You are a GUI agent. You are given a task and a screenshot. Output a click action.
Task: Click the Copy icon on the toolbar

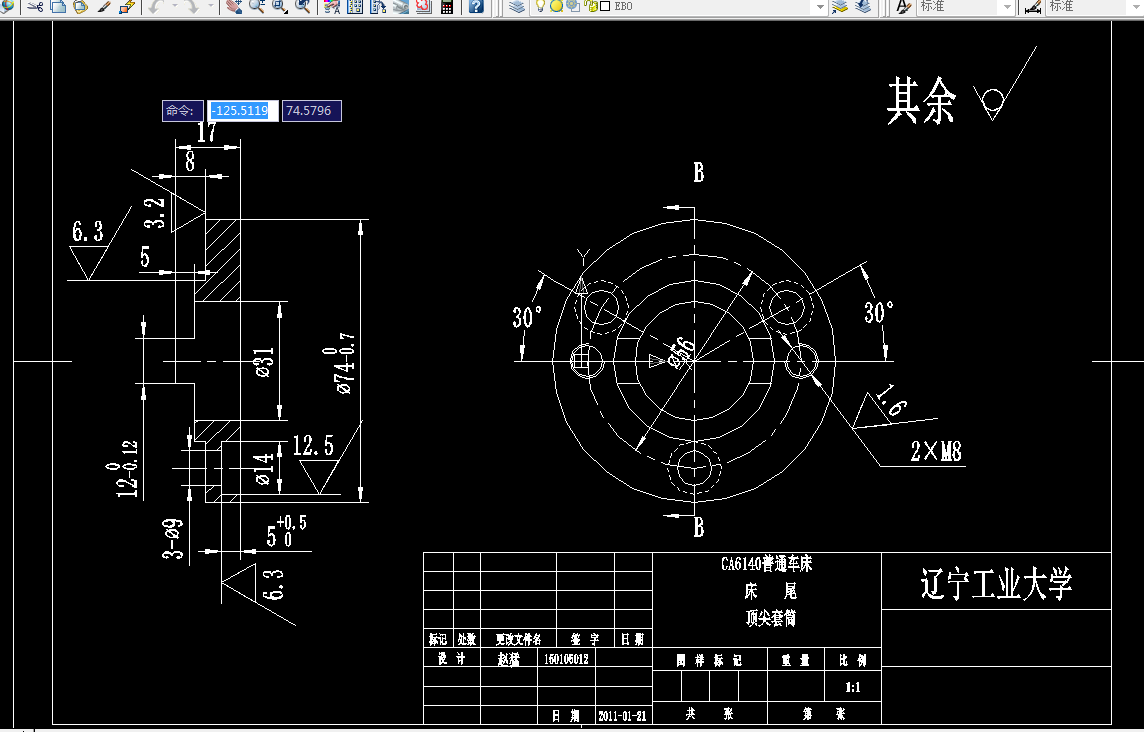[56, 8]
